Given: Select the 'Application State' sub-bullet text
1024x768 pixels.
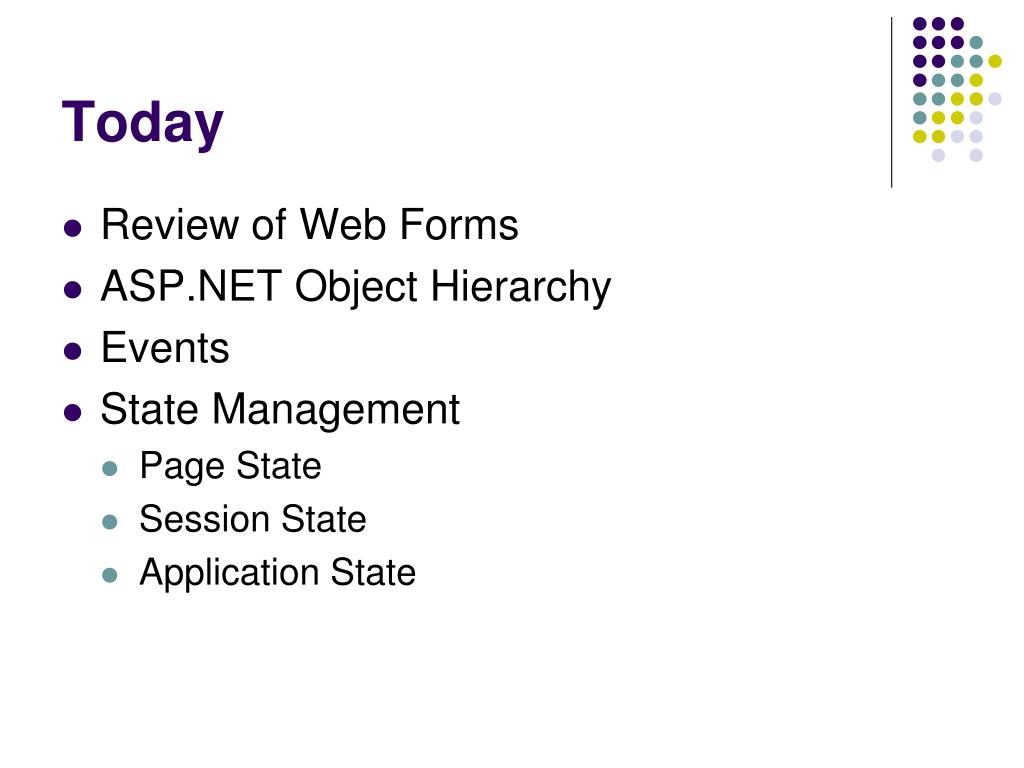Looking at the screenshot, I should (278, 573).
